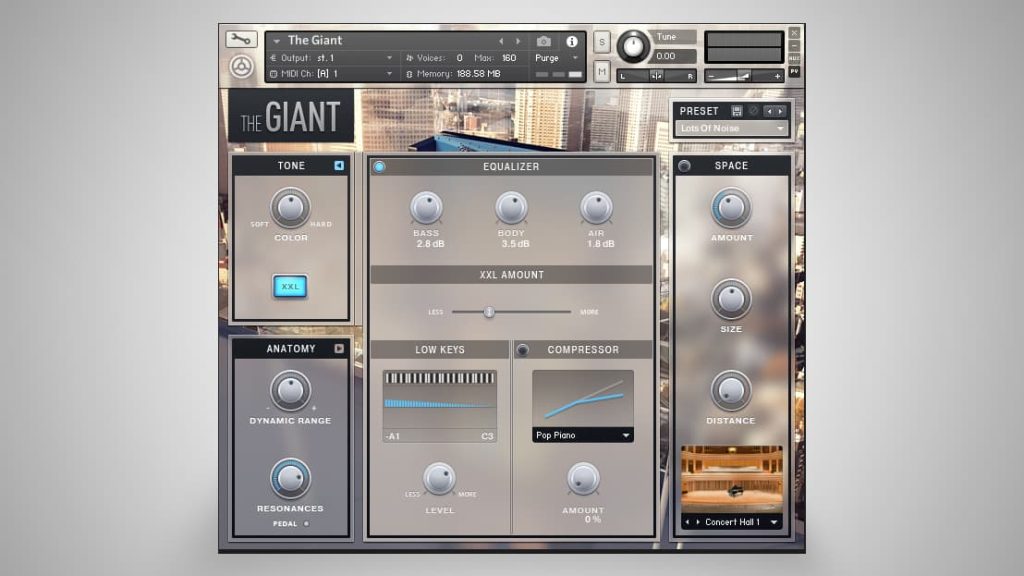Click the Tone panel arrow icon
This screenshot has width=1024, height=576.
pyautogui.click(x=339, y=165)
